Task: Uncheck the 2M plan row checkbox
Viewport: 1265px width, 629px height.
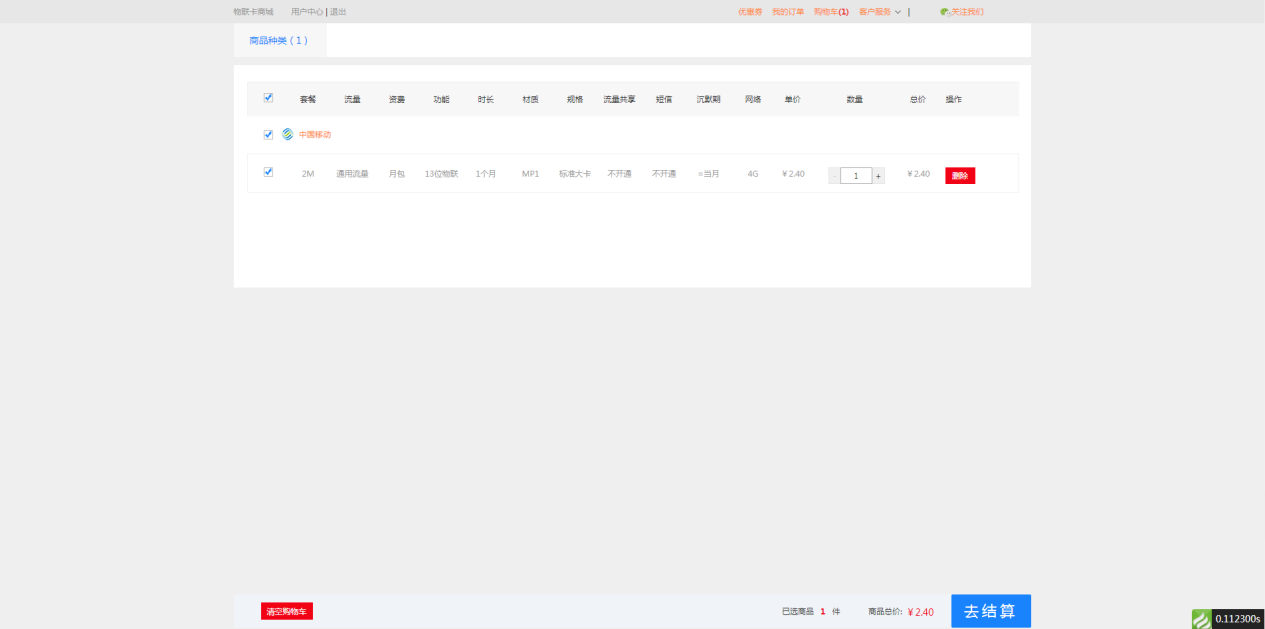Action: 268,172
